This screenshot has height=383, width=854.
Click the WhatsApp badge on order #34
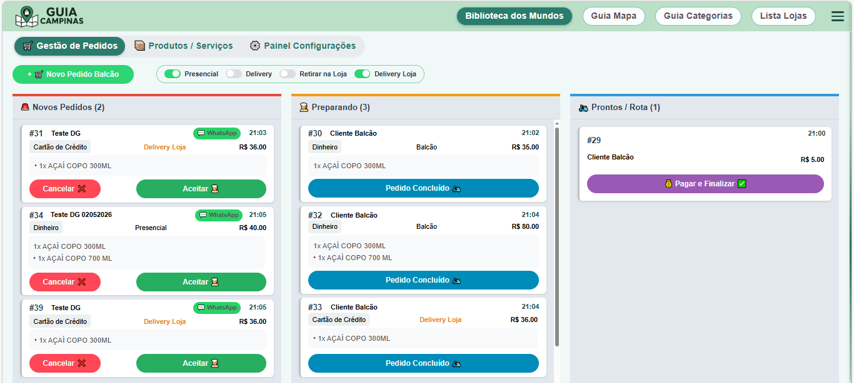point(219,215)
